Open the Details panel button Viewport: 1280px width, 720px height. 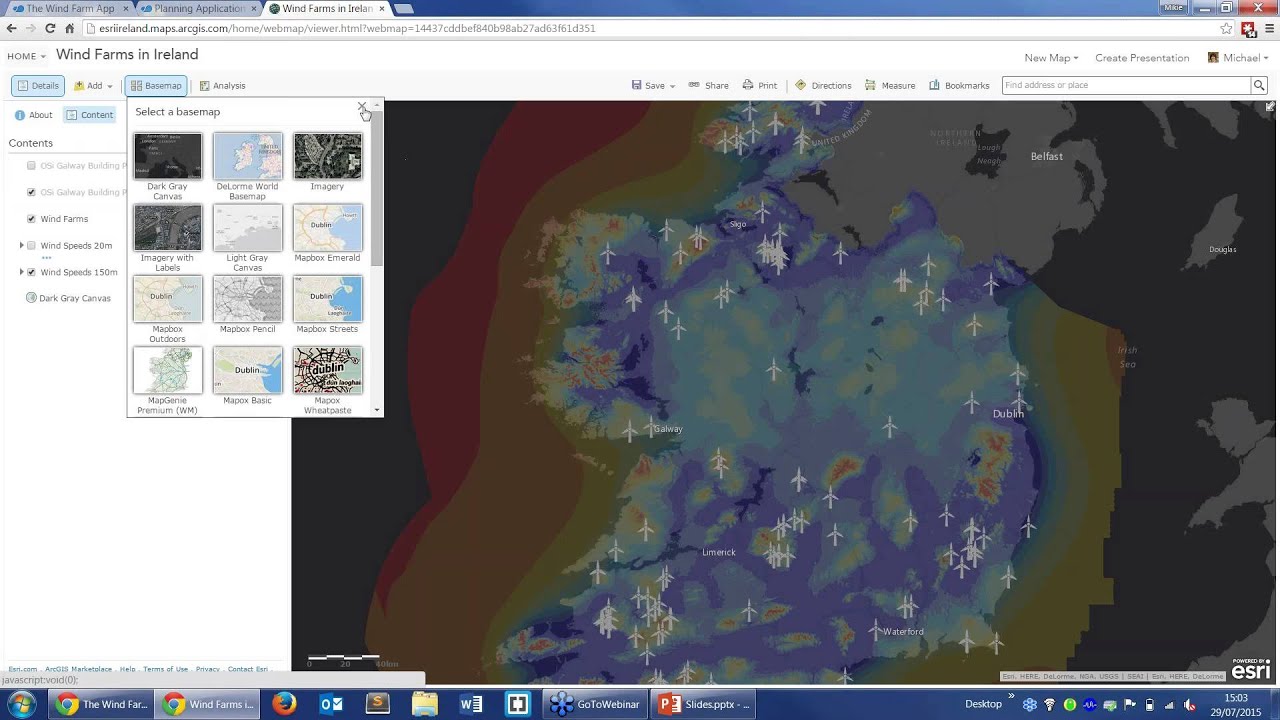pos(38,86)
